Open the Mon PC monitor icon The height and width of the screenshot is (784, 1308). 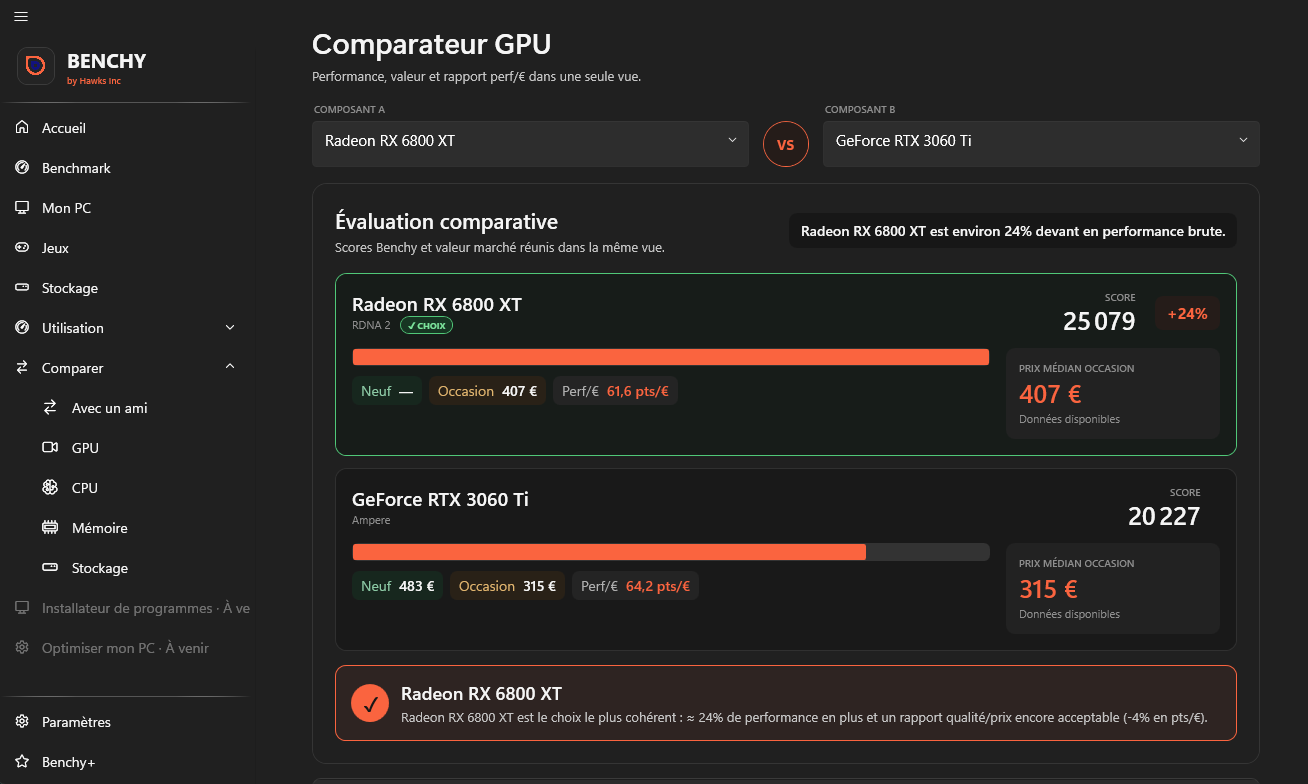(x=22, y=208)
